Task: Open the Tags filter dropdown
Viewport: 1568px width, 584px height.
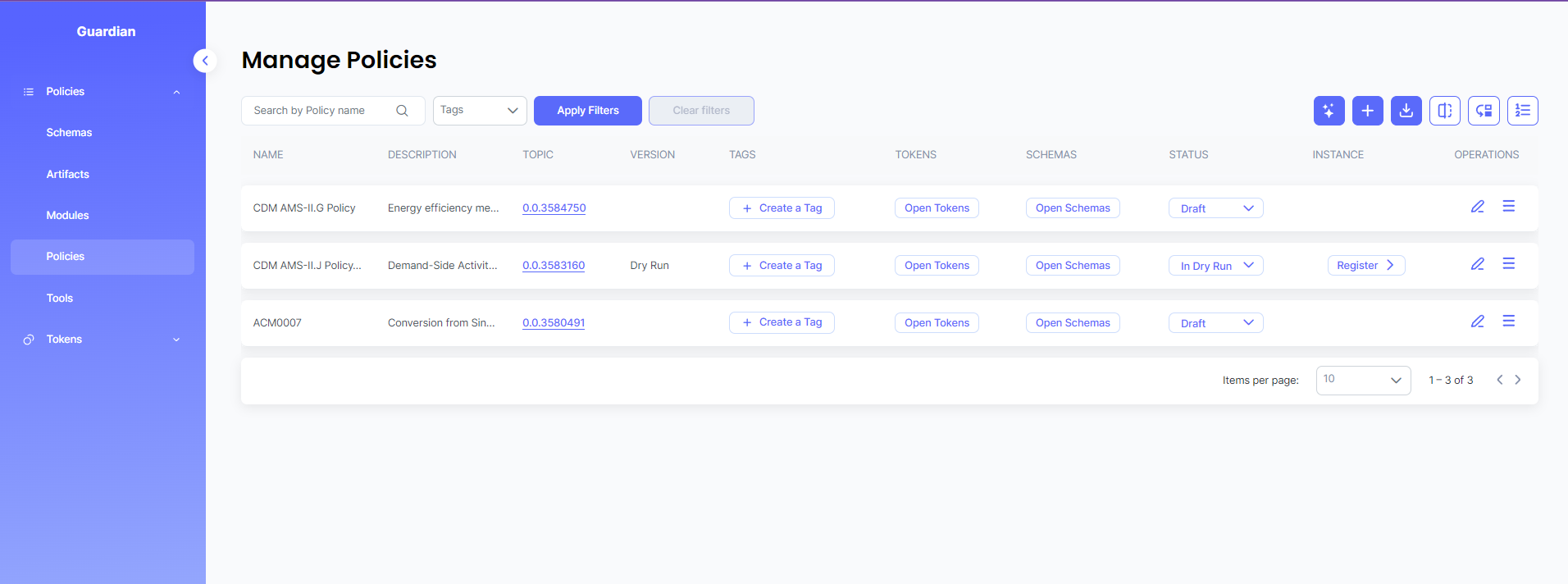Action: point(480,111)
